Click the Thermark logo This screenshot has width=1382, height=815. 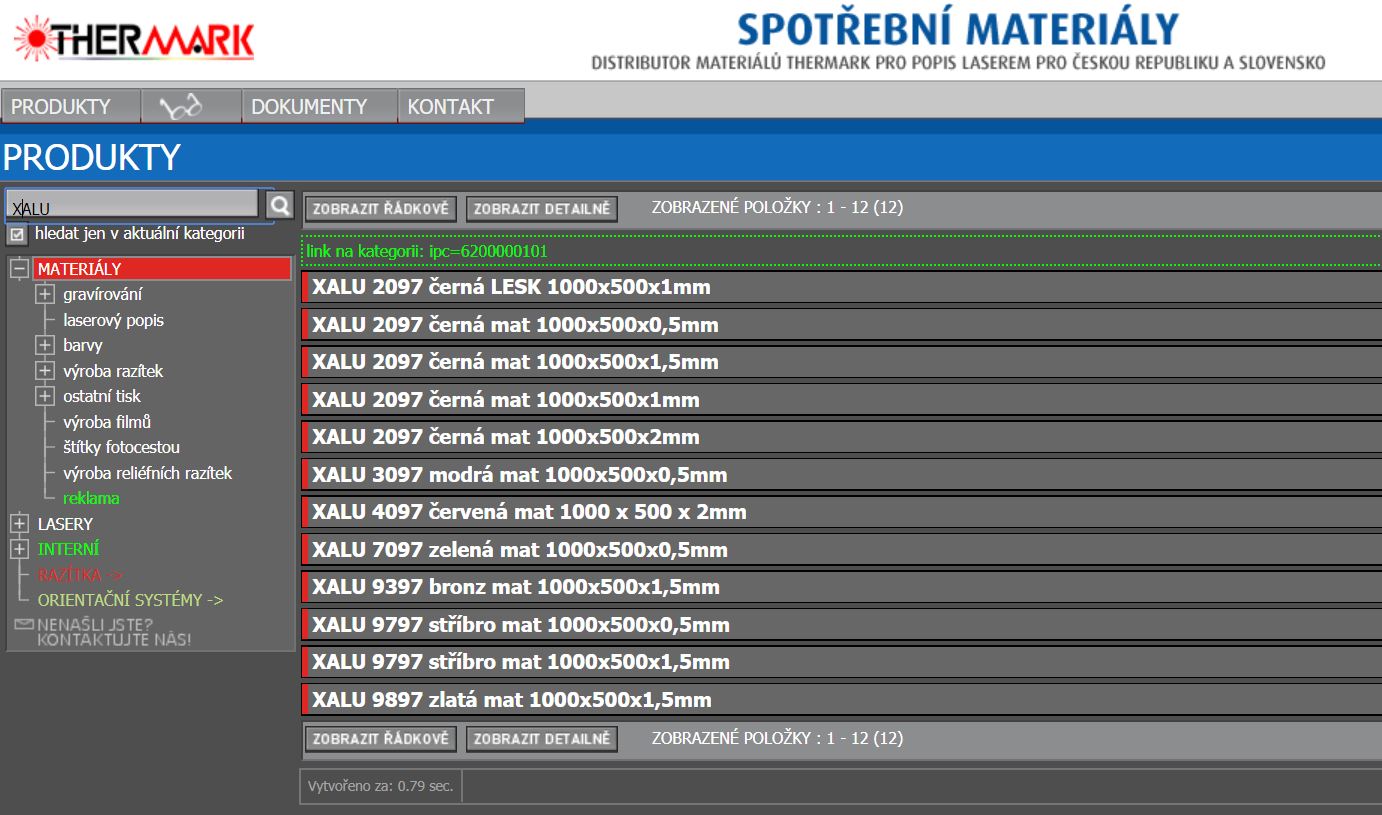[134, 39]
